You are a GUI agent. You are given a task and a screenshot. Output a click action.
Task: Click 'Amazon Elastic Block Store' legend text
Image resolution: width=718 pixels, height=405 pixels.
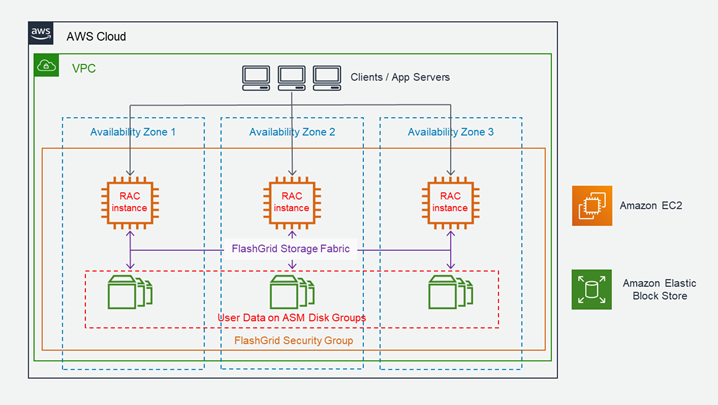pyautogui.click(x=659, y=290)
